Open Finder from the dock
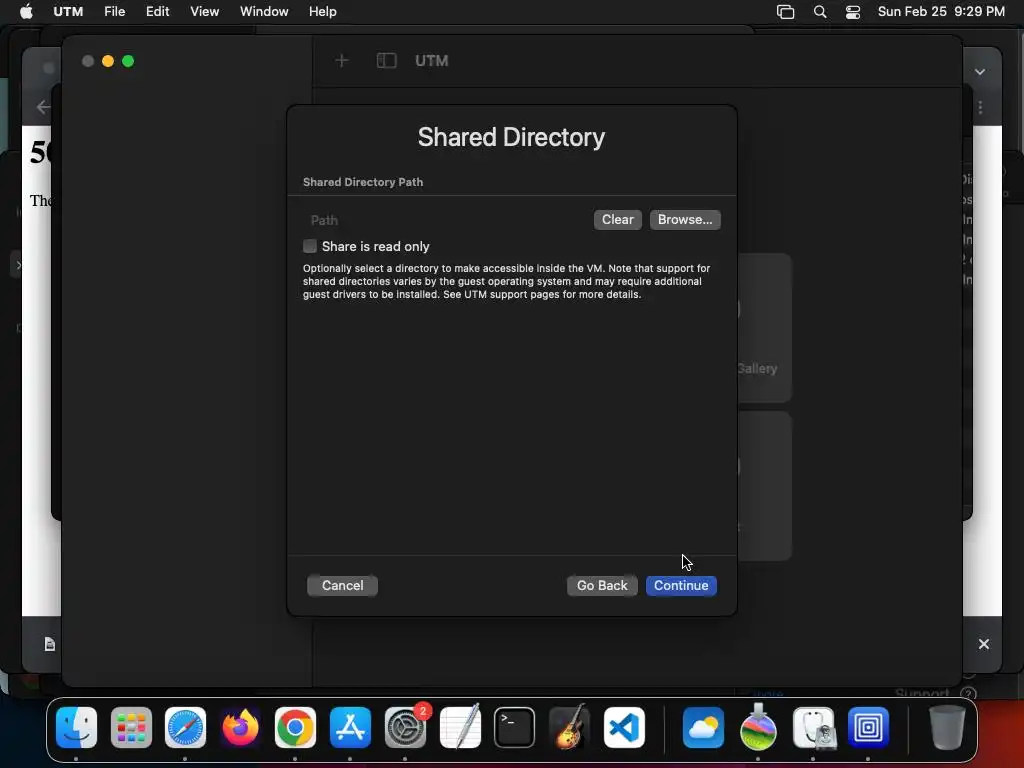This screenshot has width=1024, height=768. (x=76, y=727)
